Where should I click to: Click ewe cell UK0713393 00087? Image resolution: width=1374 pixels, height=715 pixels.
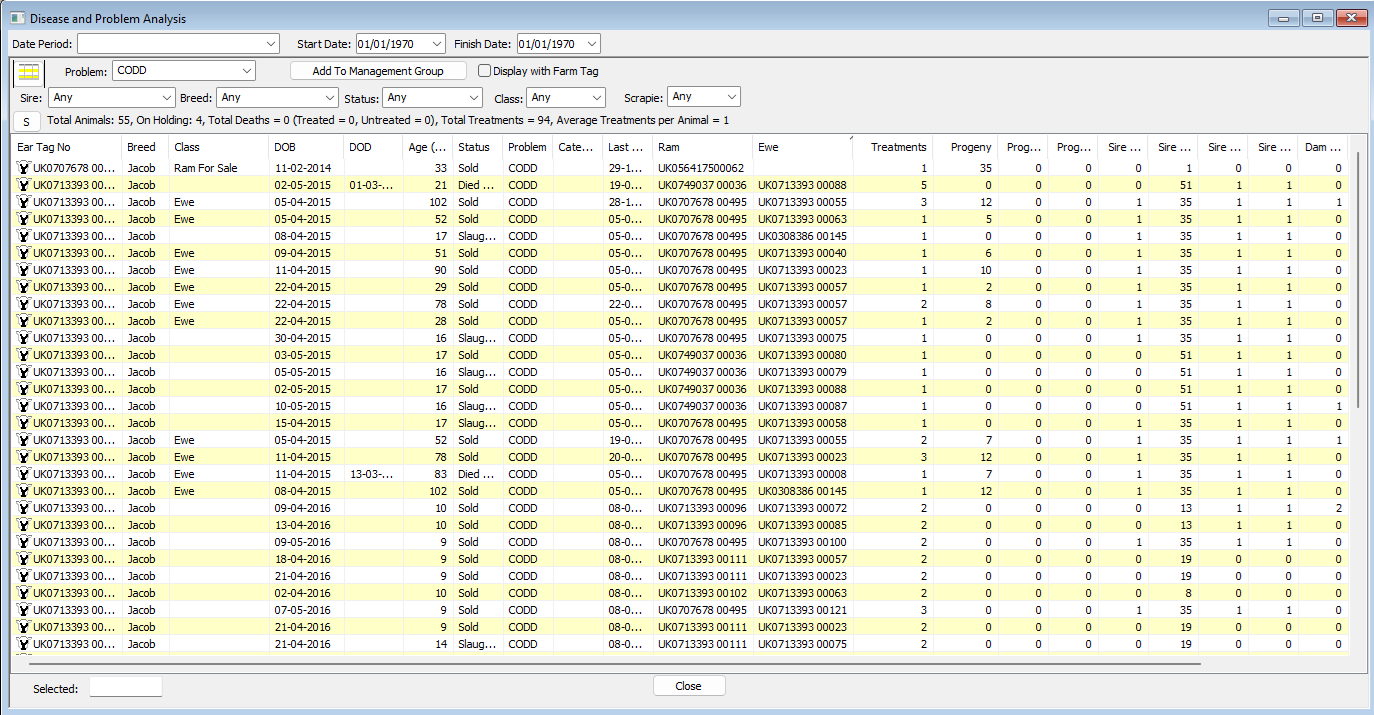802,406
